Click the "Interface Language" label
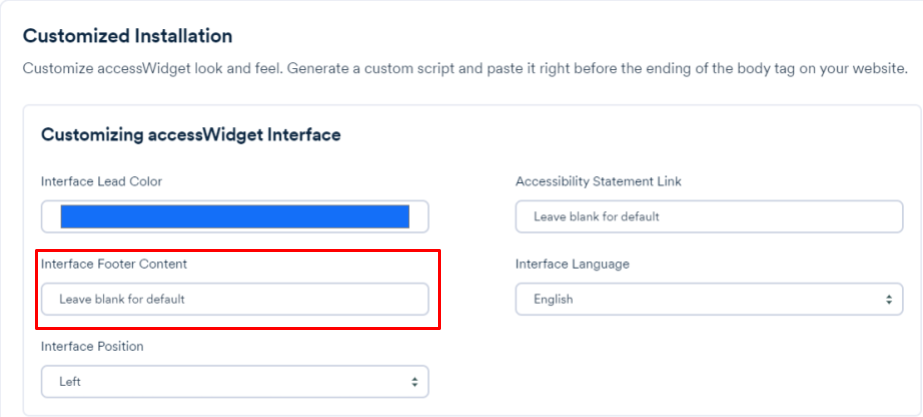923x417 pixels. (x=572, y=264)
